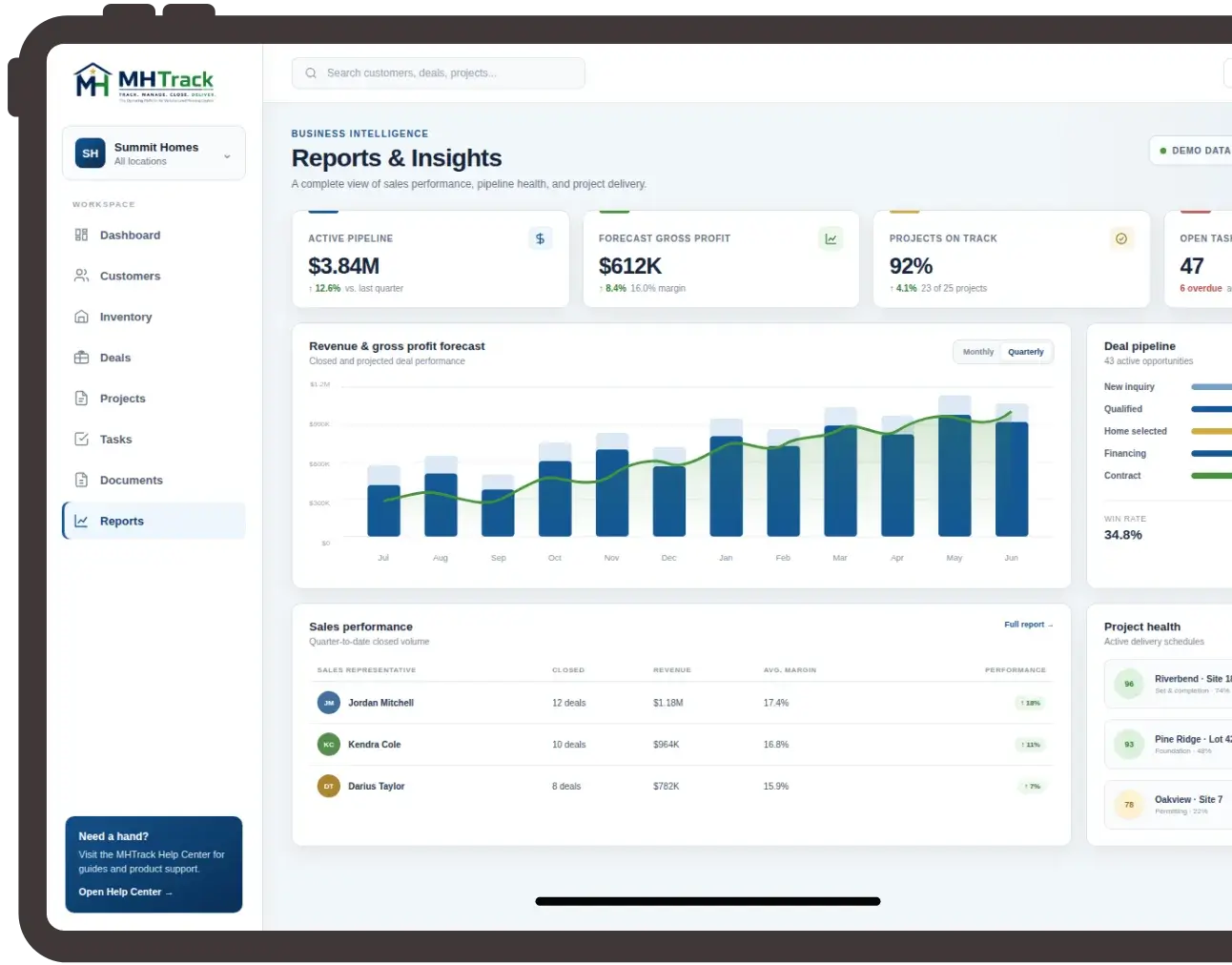Click the New inquiry pipeline bar
The image size is (1232, 965).
(x=1211, y=387)
